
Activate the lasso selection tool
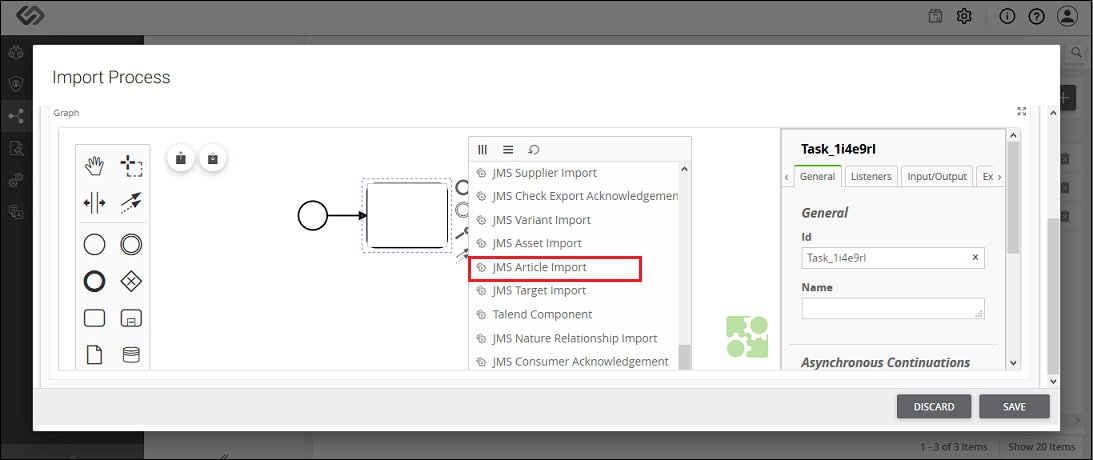click(x=131, y=166)
